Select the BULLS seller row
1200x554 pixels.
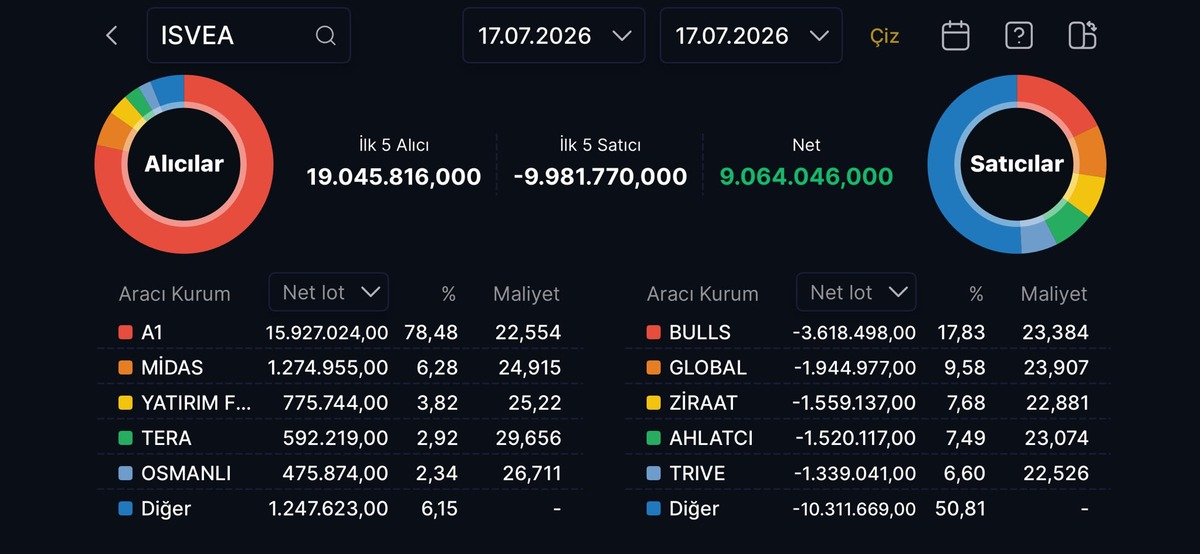click(868, 332)
